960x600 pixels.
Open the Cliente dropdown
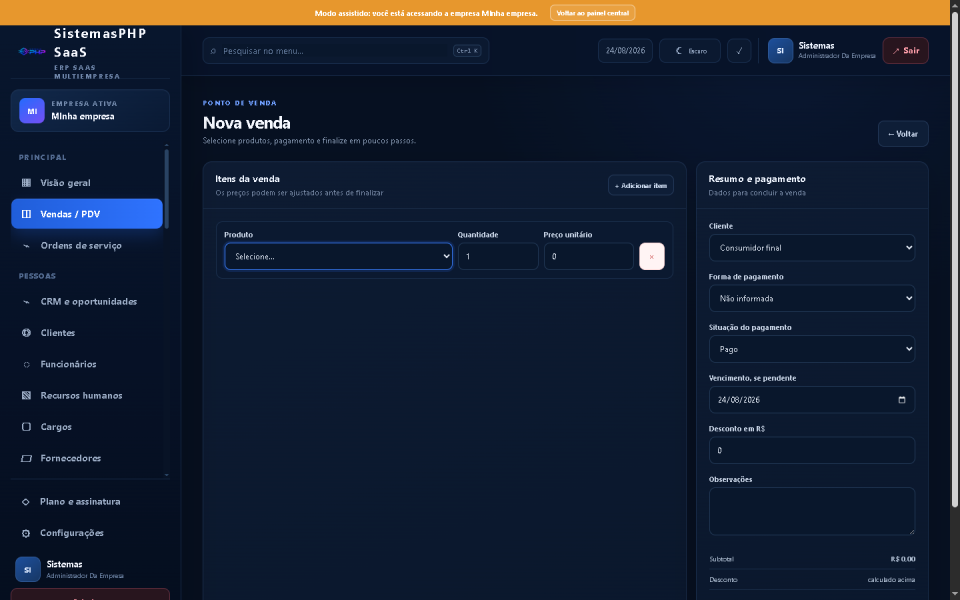pyautogui.click(x=812, y=248)
